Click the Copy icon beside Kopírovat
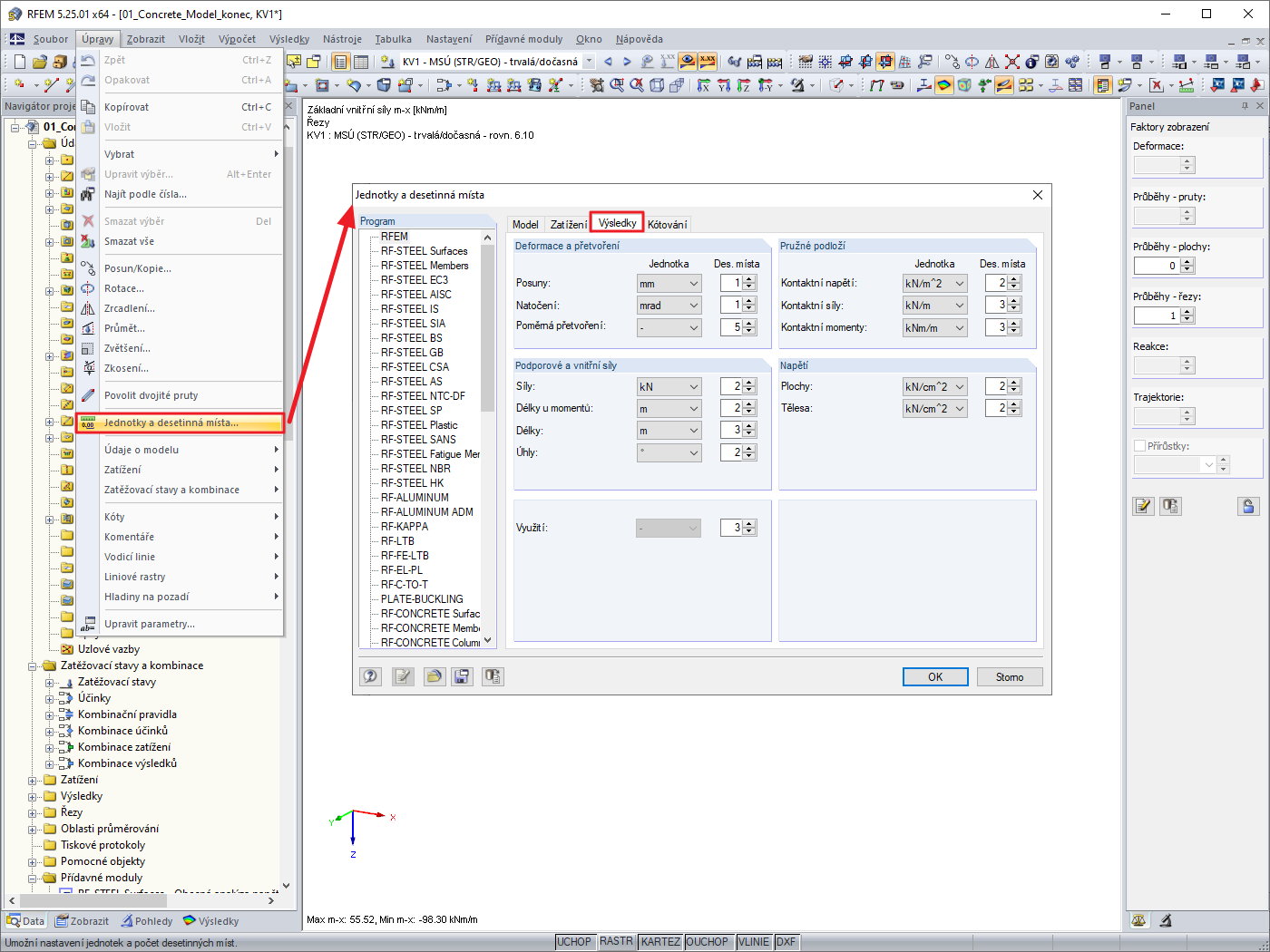Viewport: 1270px width, 952px height. pyautogui.click(x=88, y=107)
